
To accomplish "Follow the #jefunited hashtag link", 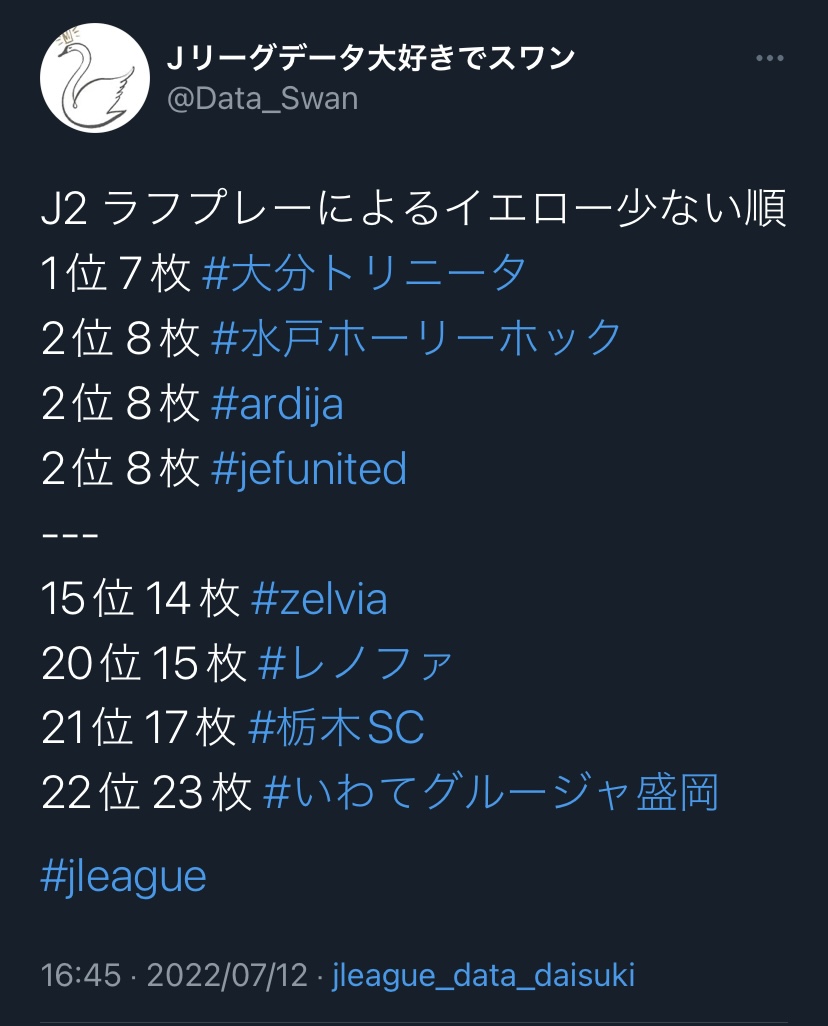I will pyautogui.click(x=310, y=469).
